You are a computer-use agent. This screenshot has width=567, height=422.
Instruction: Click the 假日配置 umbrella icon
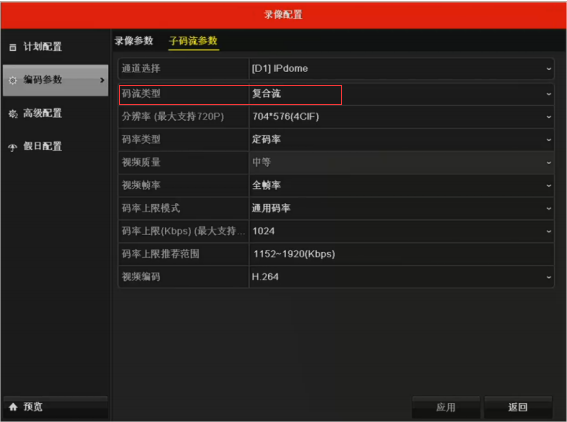click(13, 147)
